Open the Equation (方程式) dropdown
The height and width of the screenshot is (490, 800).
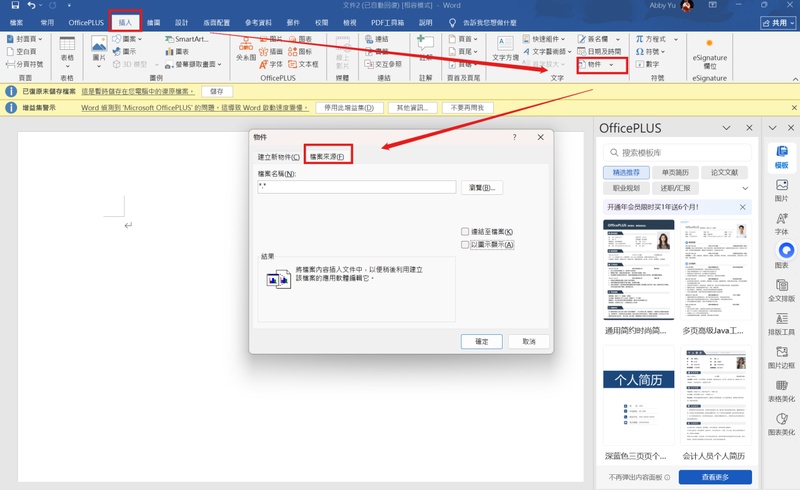pyautogui.click(x=657, y=39)
